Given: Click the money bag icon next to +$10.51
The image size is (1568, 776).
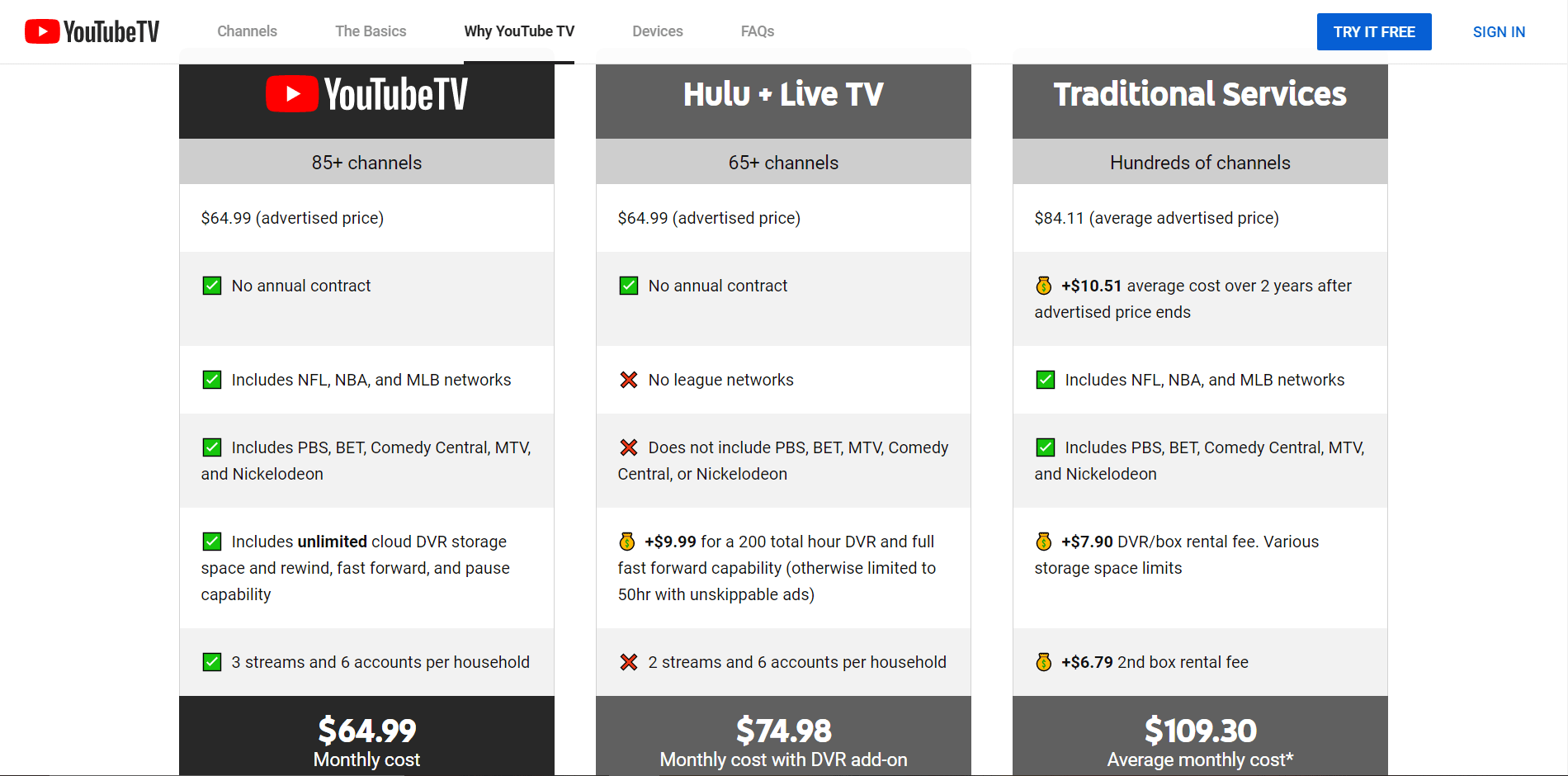Looking at the screenshot, I should pyautogui.click(x=1044, y=286).
